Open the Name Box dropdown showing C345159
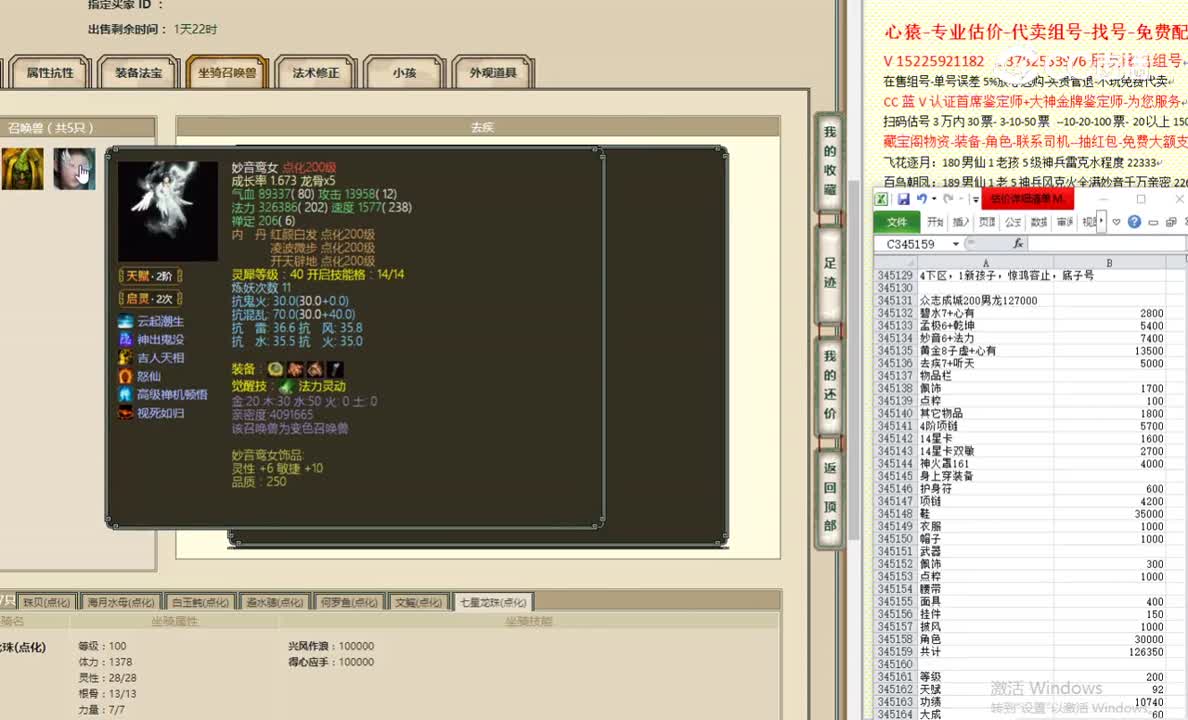 pos(957,243)
